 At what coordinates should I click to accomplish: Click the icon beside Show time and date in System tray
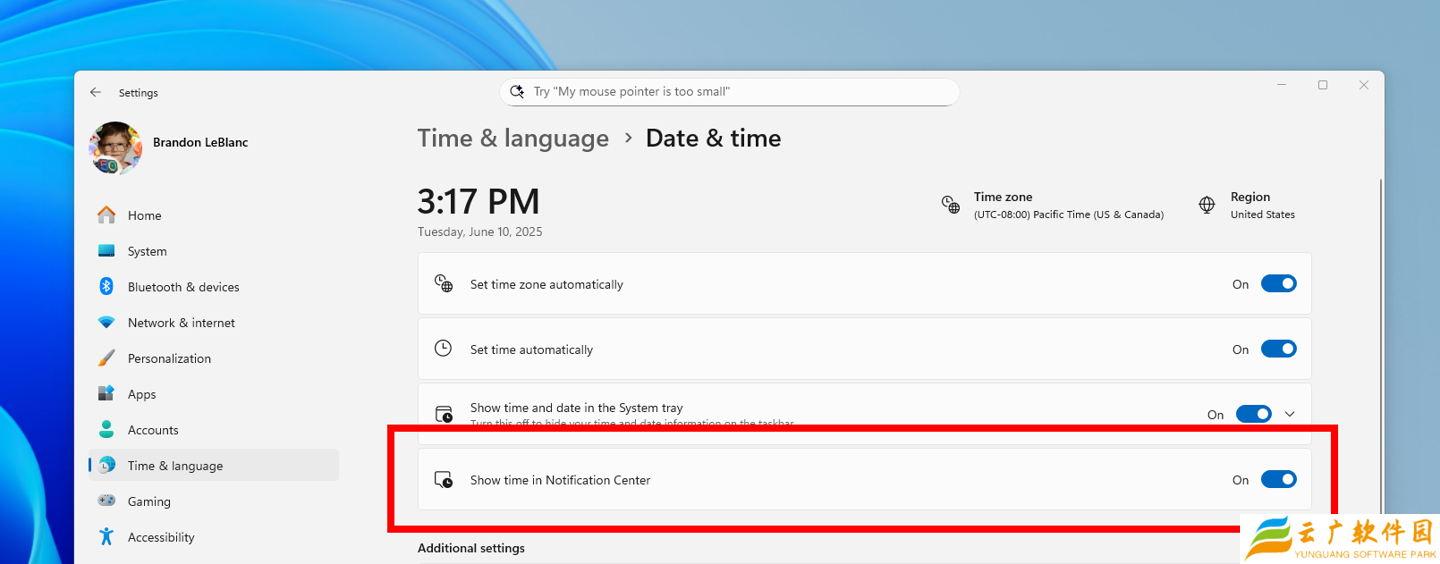(443, 414)
